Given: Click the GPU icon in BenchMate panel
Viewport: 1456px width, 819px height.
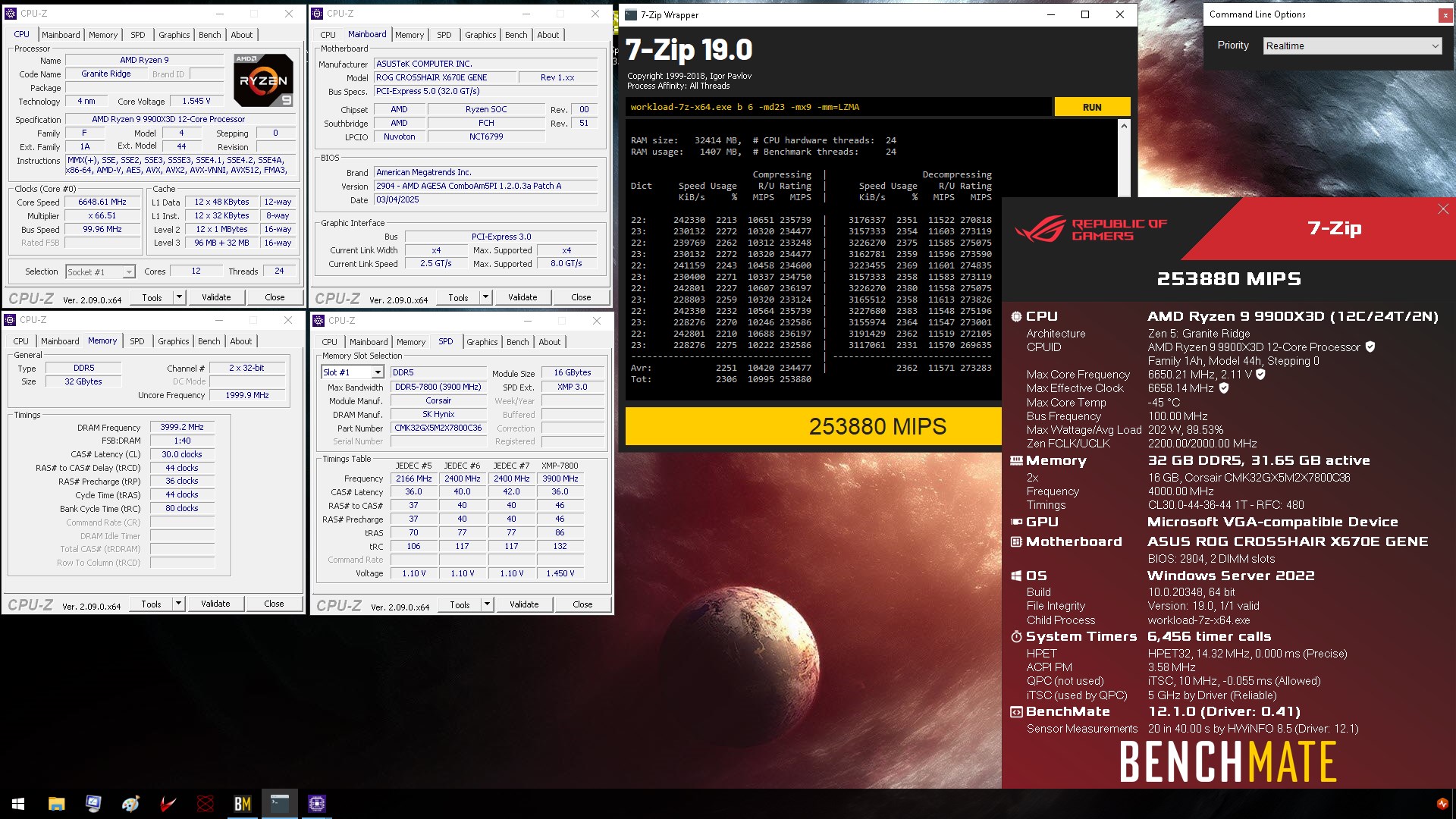Looking at the screenshot, I should pyautogui.click(x=1016, y=522).
